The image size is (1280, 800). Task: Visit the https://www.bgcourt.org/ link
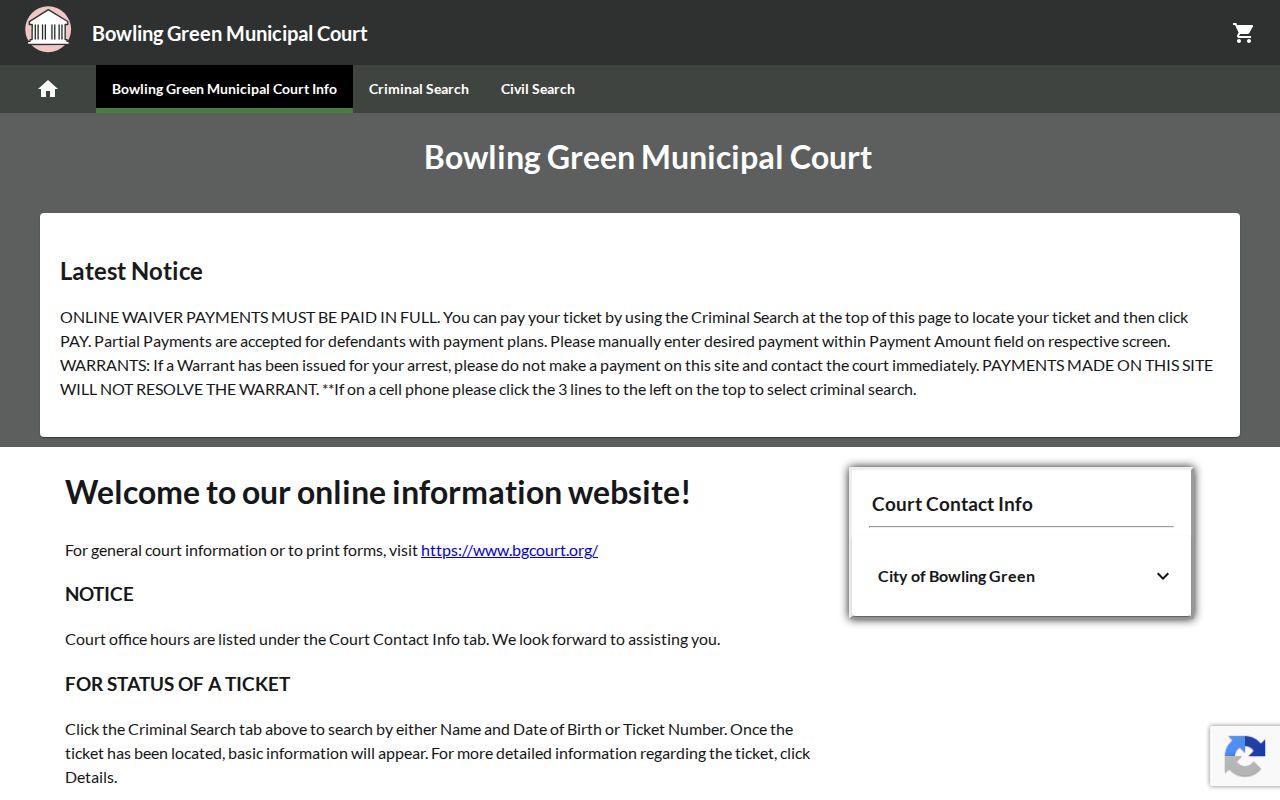(x=509, y=550)
